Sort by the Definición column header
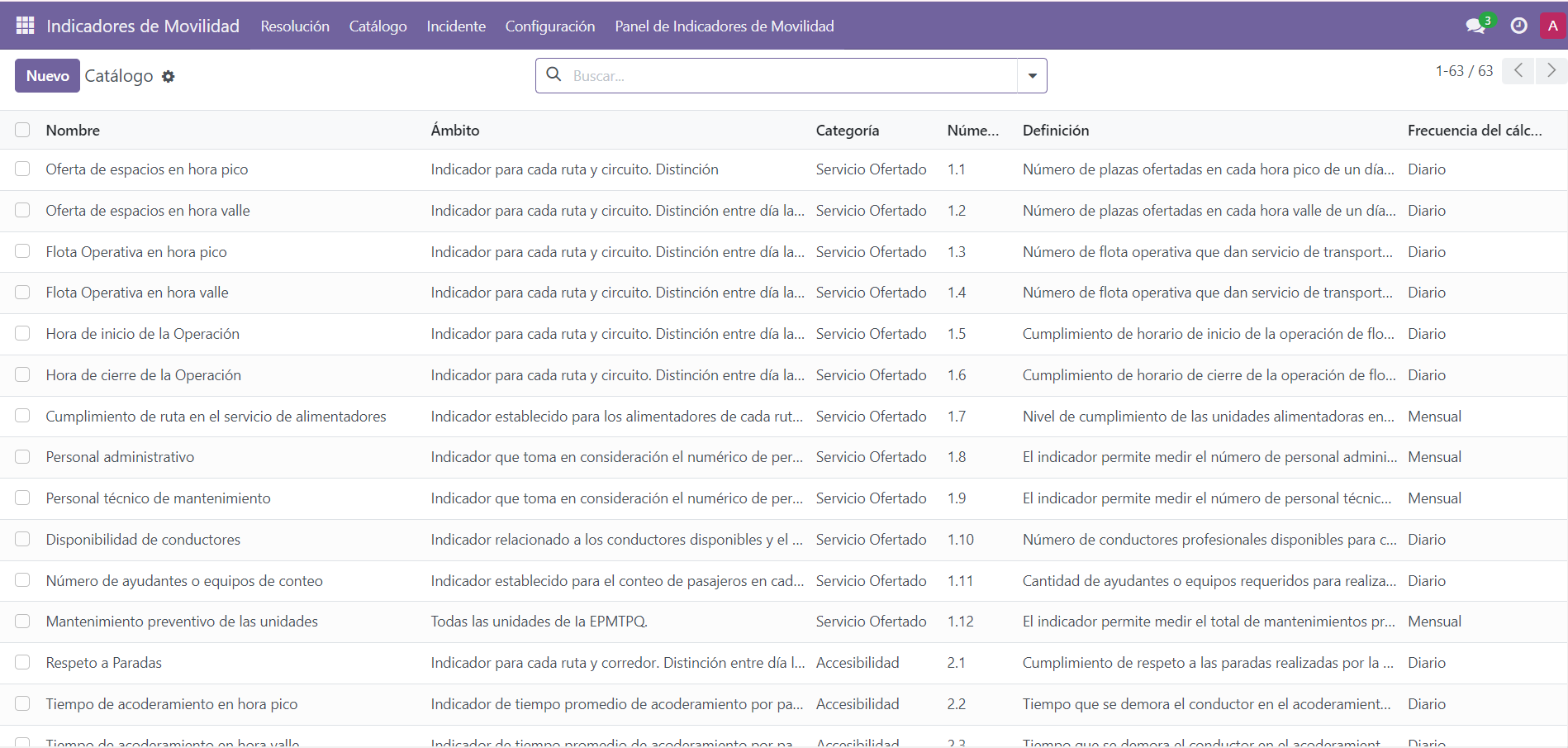1568x748 pixels. click(1056, 131)
